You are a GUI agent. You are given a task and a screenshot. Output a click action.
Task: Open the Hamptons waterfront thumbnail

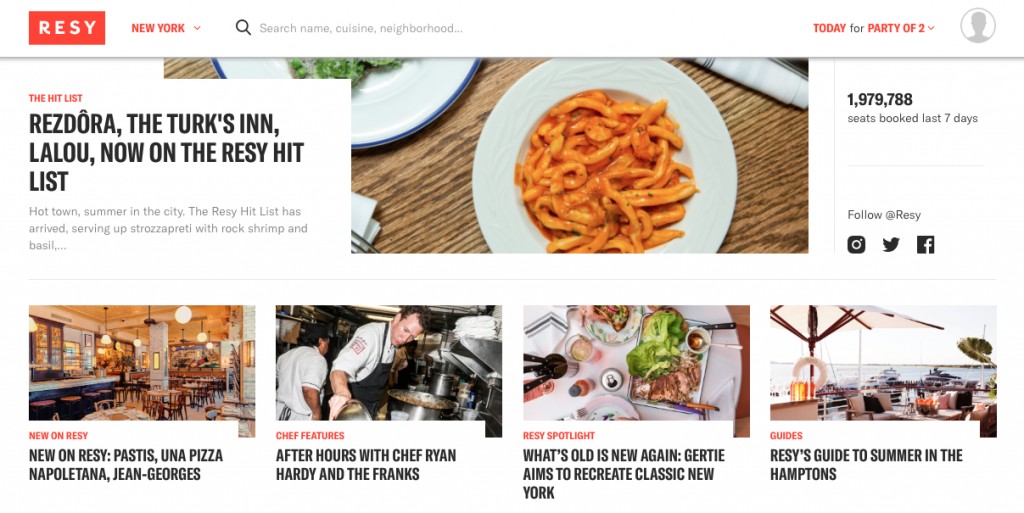(x=883, y=363)
